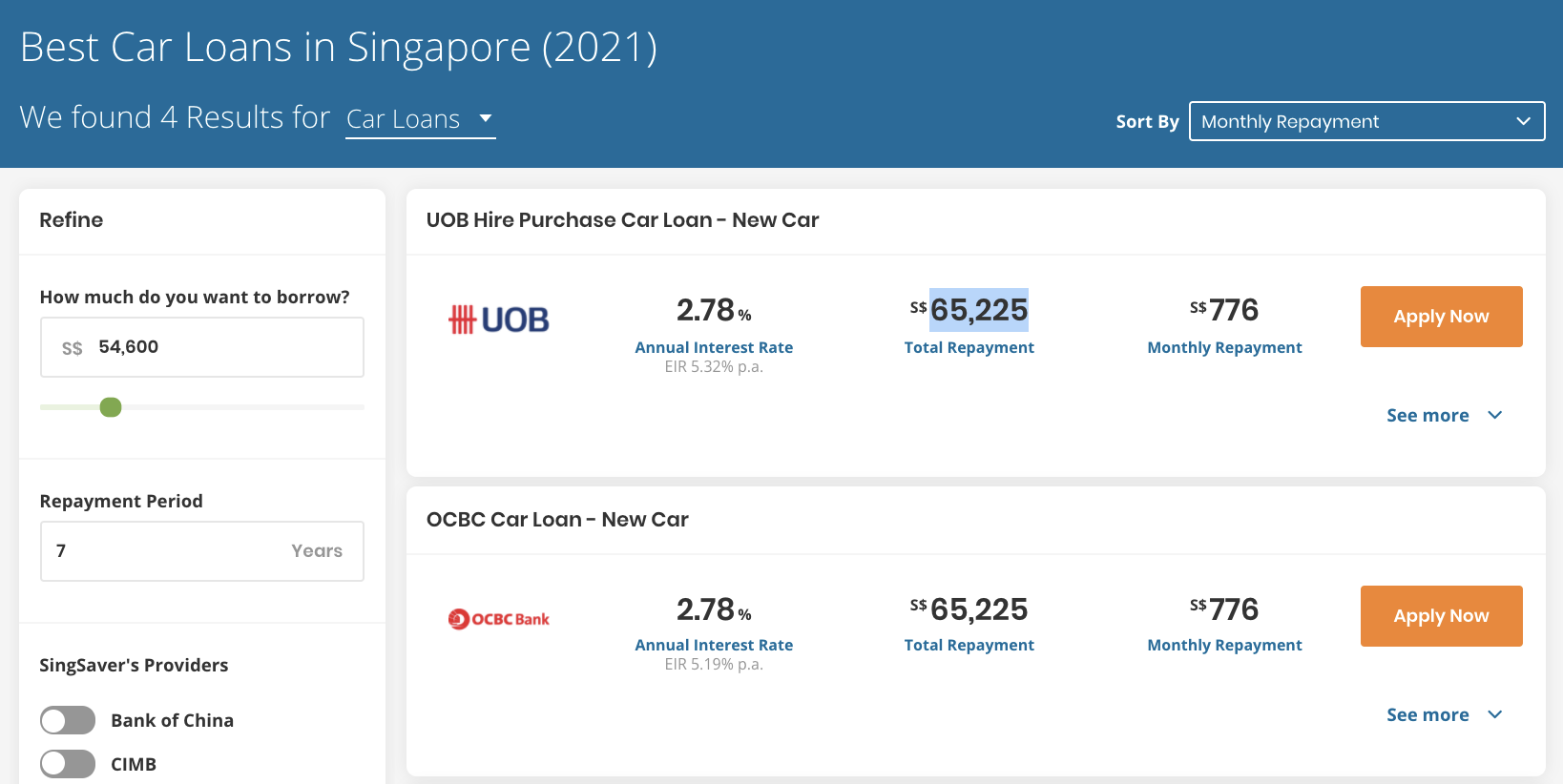This screenshot has width=1563, height=784.
Task: Click the OCBC Bank logo
Action: point(499,619)
